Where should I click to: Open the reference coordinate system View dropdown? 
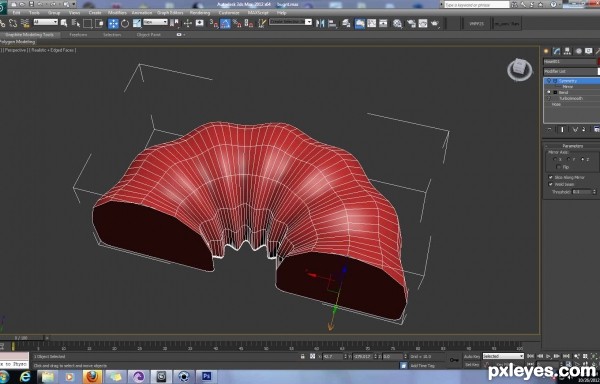(155, 22)
